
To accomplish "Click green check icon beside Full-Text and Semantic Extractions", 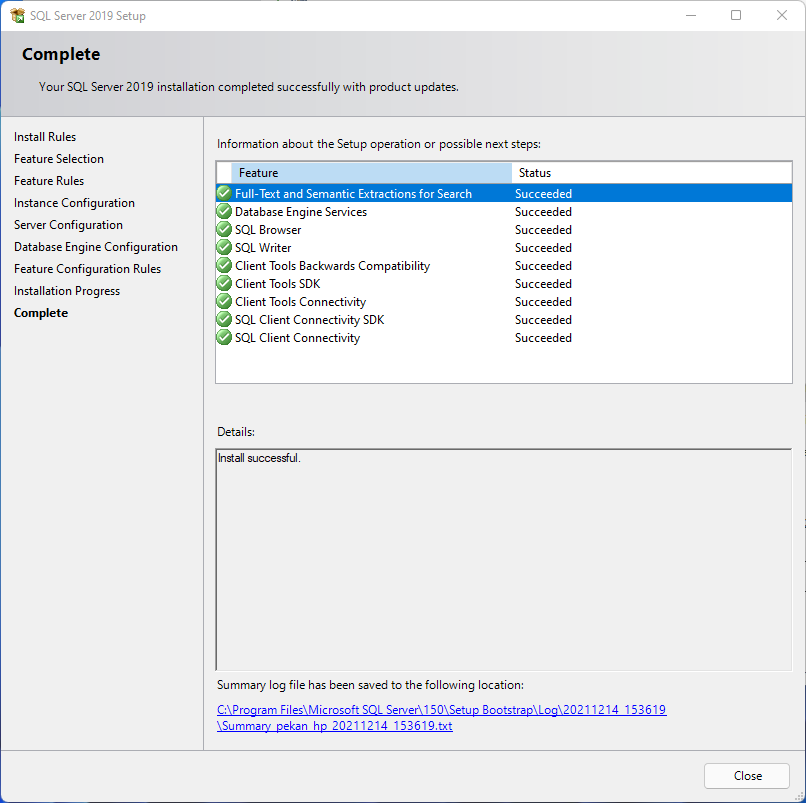I will point(224,193).
